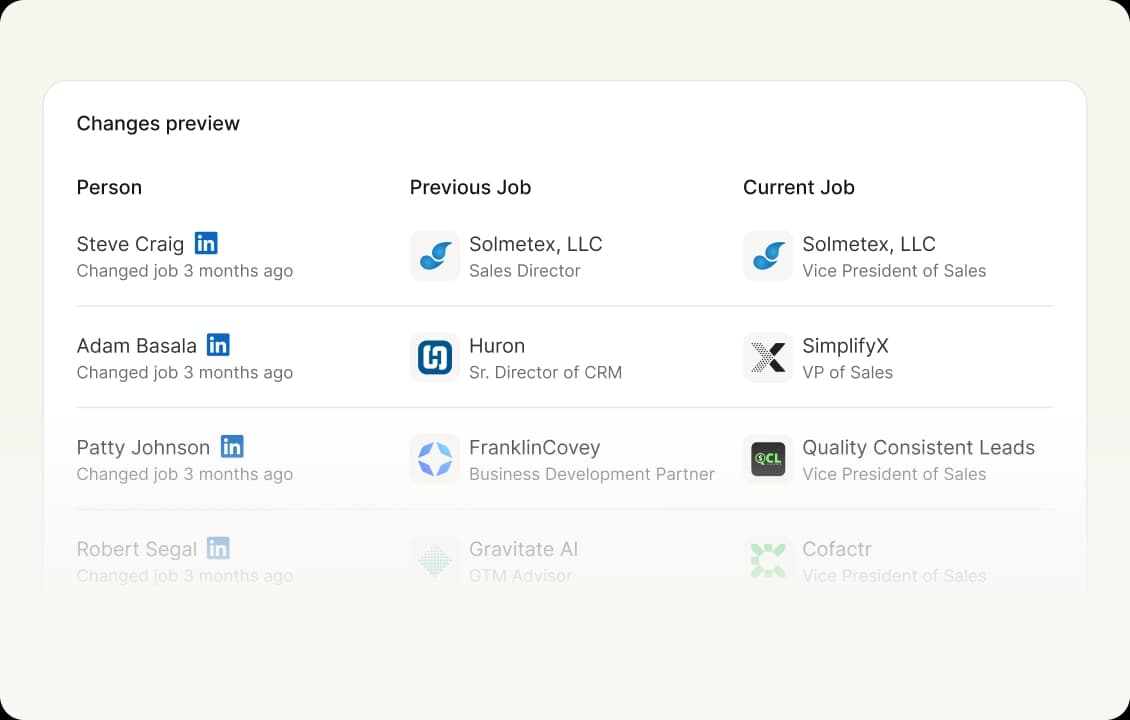Image resolution: width=1130 pixels, height=720 pixels.
Task: Select the Patty Johnson person name
Action: point(143,448)
